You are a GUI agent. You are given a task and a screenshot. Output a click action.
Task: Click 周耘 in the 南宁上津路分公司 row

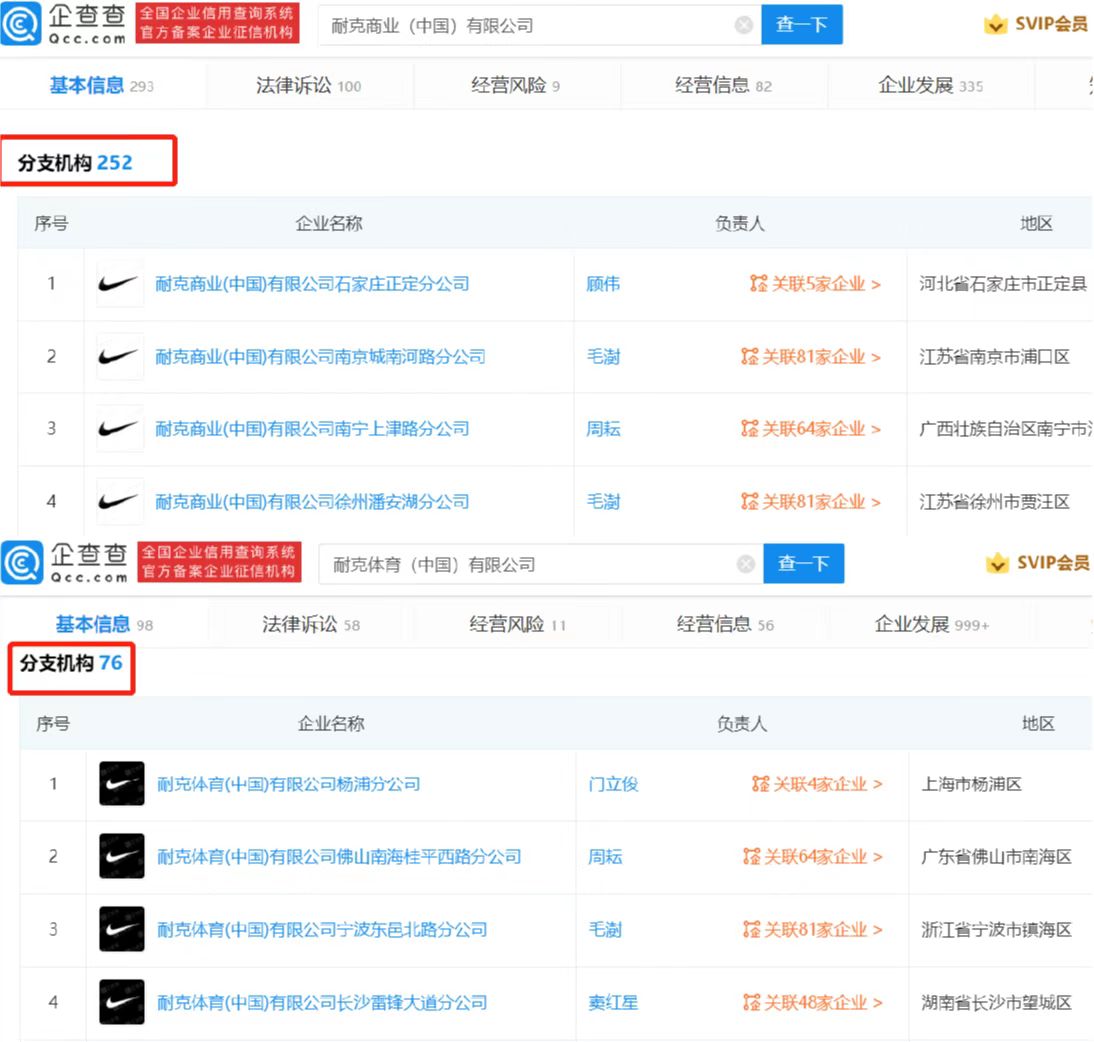point(603,429)
